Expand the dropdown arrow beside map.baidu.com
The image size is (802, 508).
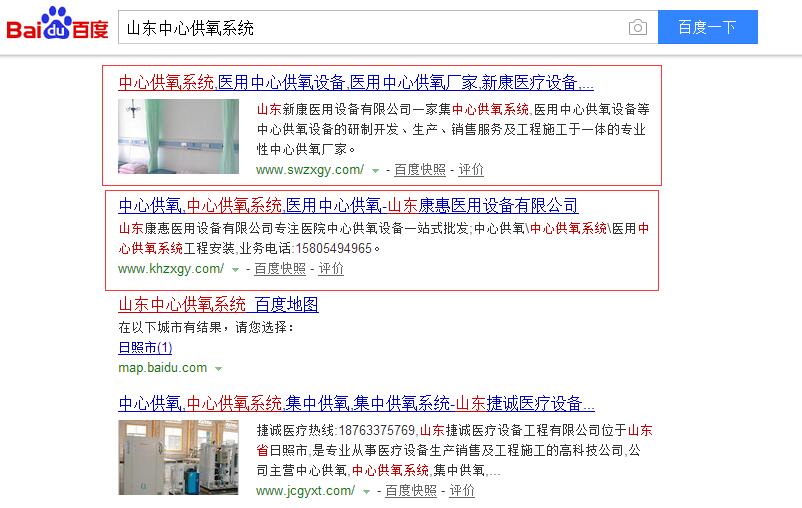218,368
